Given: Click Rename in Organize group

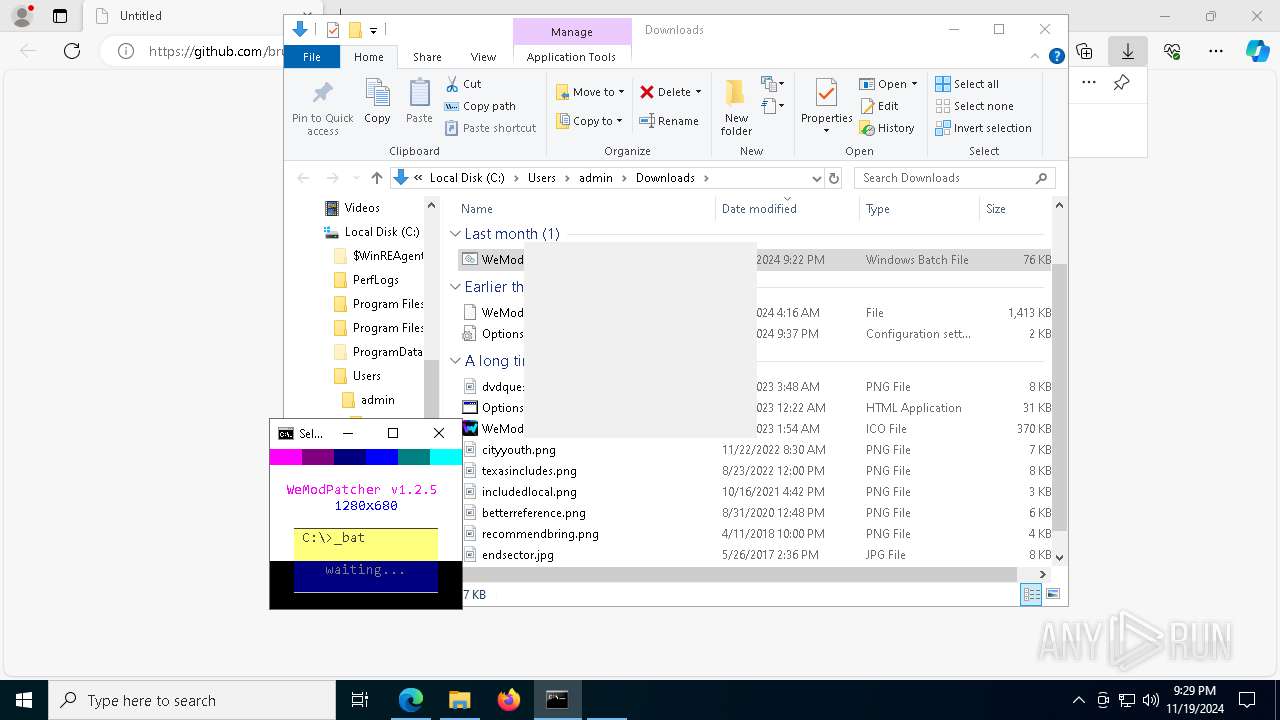Looking at the screenshot, I should pyautogui.click(x=669, y=121).
